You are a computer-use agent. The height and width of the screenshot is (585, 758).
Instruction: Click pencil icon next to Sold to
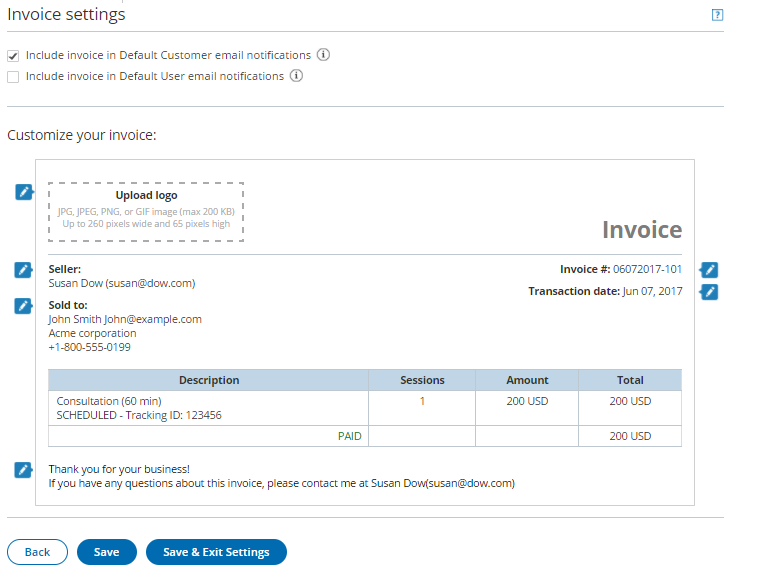24,306
